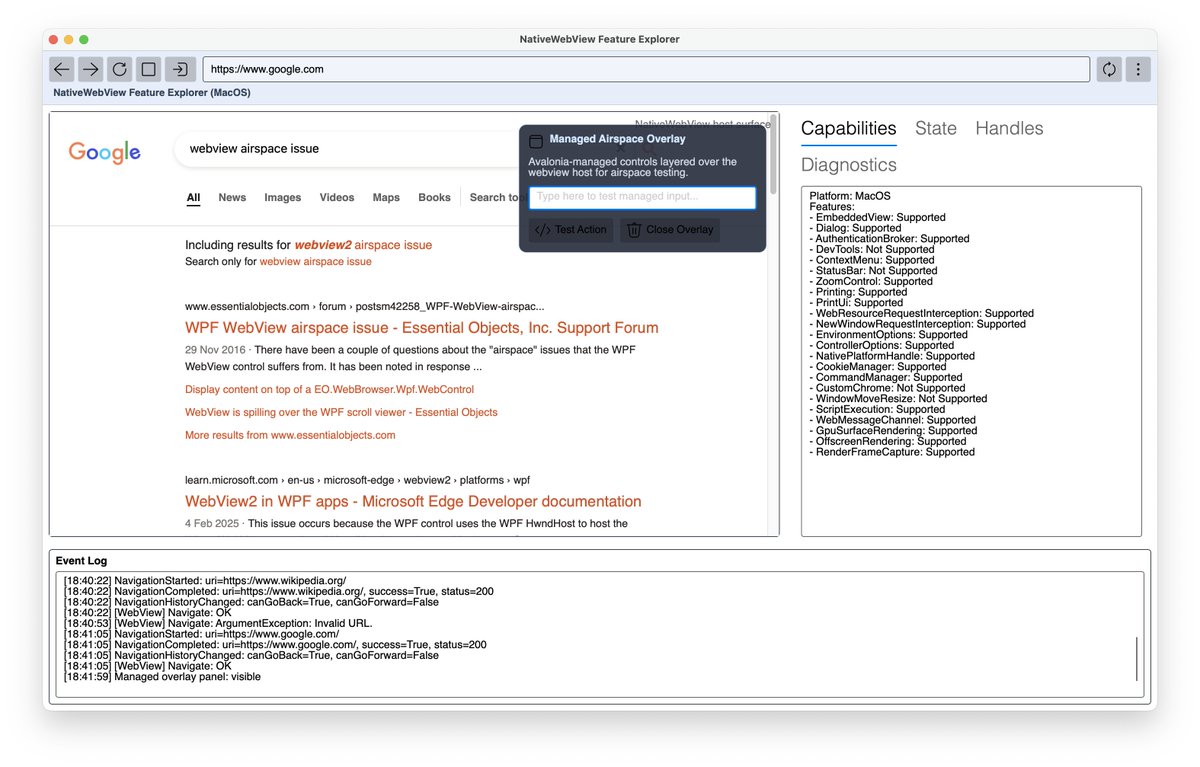Click the EmbeddedView: Supported entry
Screen dimensions: 1200x767
click(x=877, y=217)
